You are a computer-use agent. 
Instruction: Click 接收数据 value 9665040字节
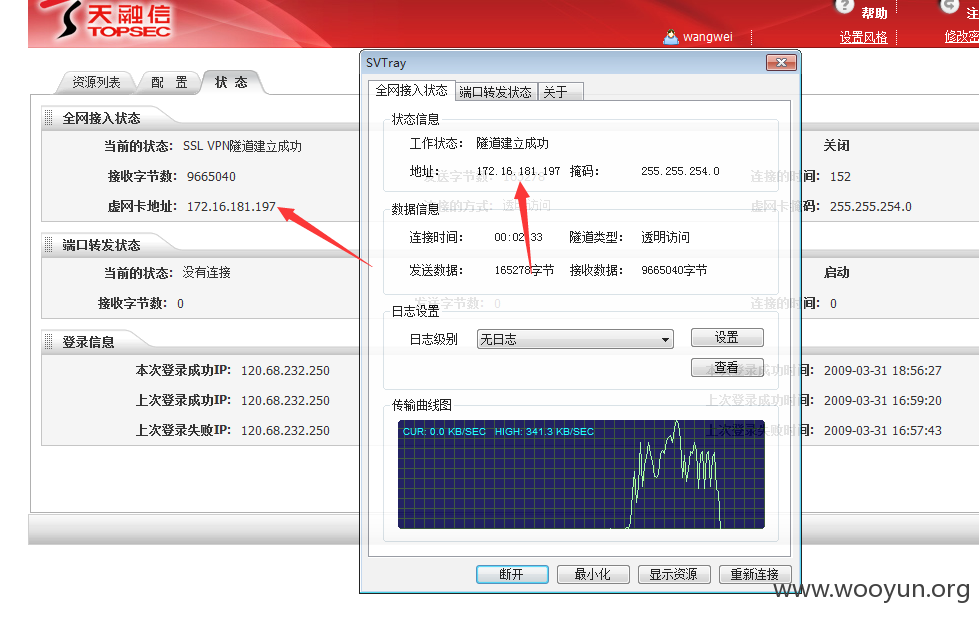674,270
